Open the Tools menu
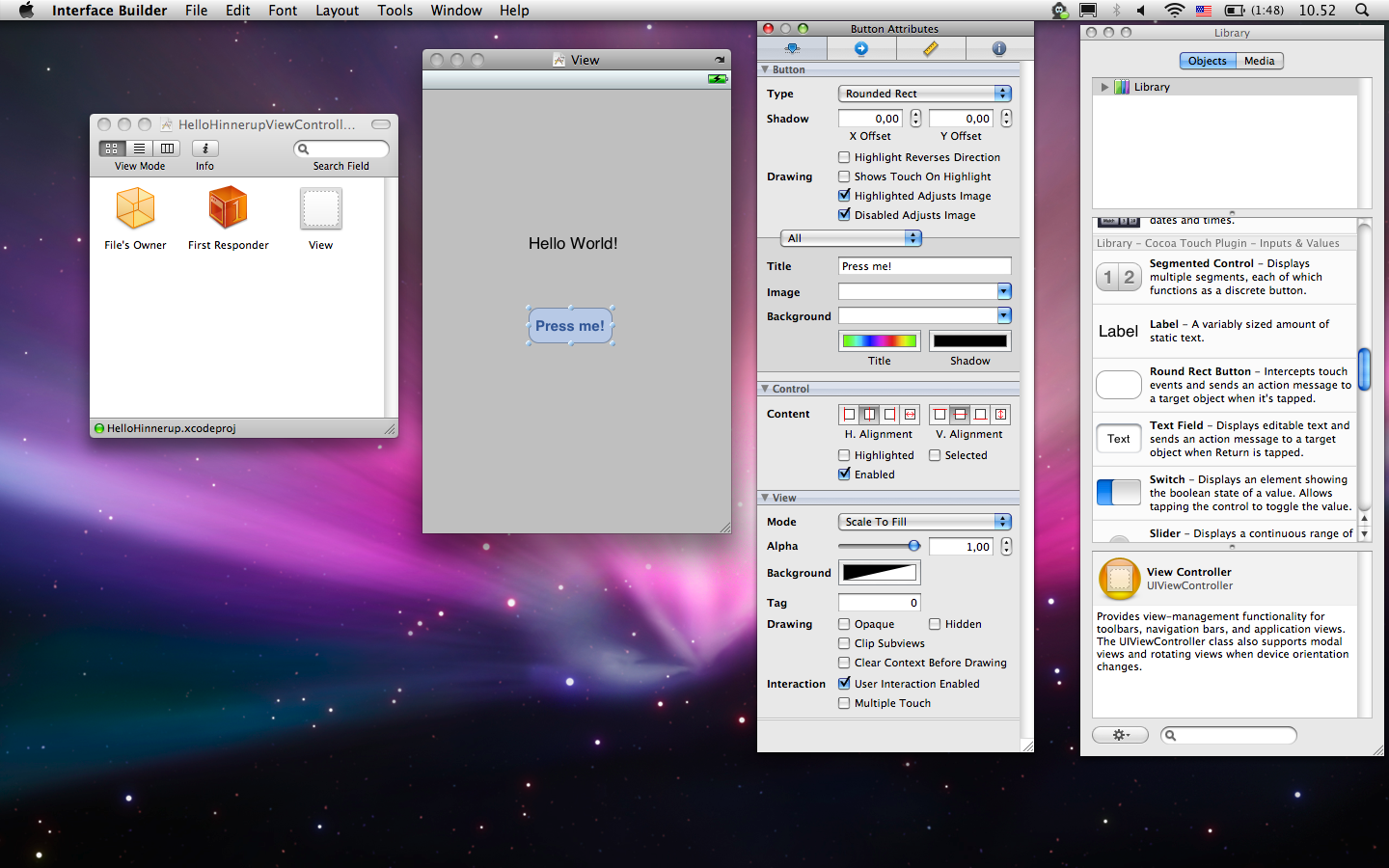 (395, 10)
